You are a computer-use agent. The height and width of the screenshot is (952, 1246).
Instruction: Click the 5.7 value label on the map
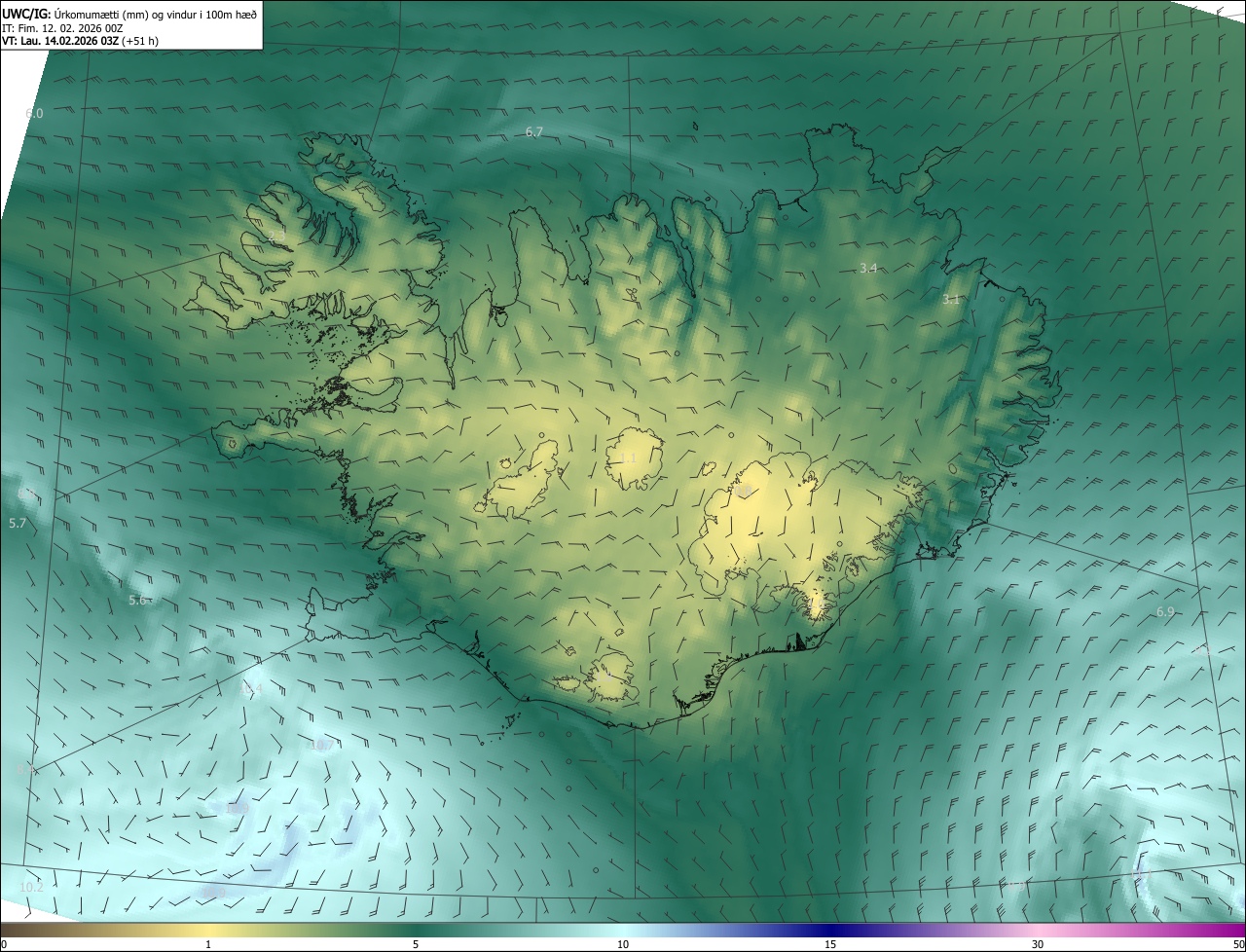[18, 524]
